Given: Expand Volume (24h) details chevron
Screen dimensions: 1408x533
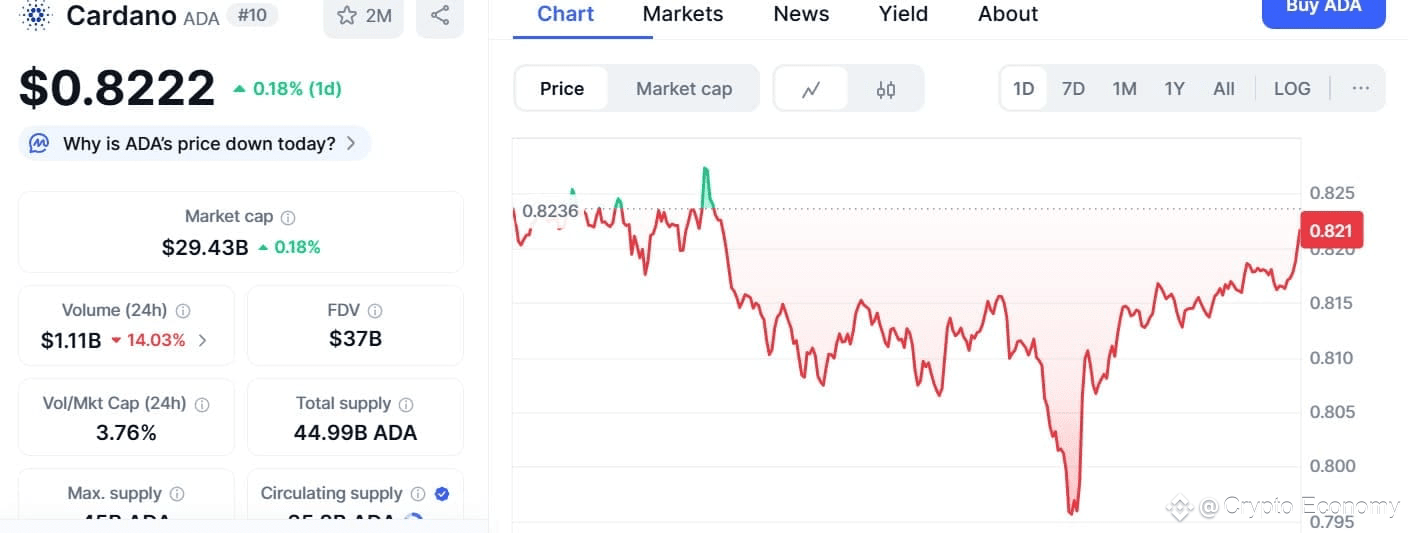Looking at the screenshot, I should (203, 340).
